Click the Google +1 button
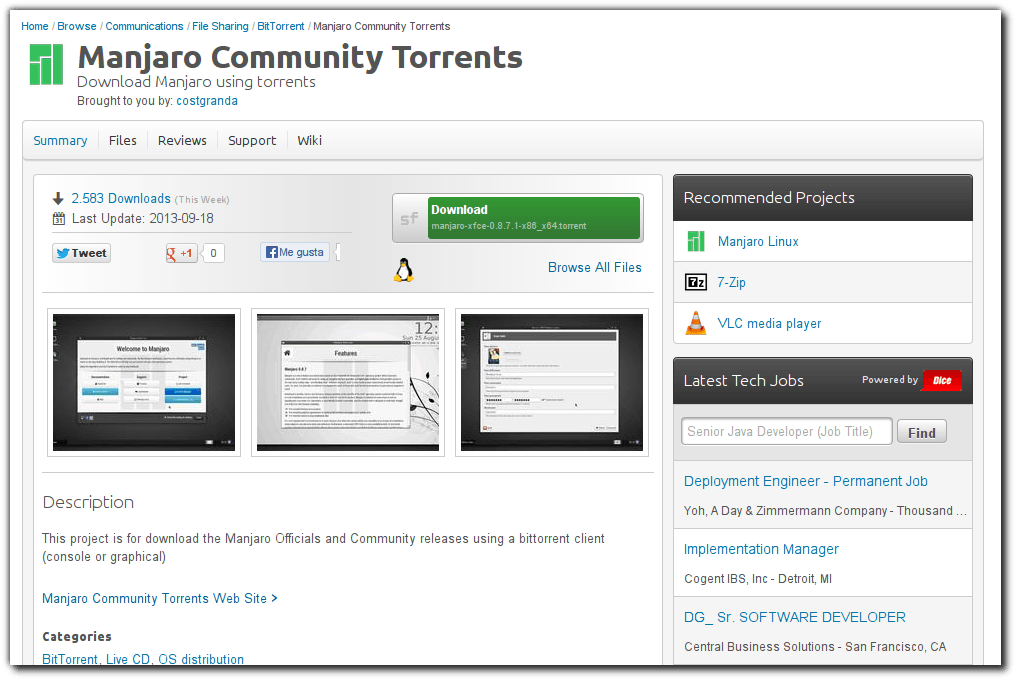Viewport: 1017px width, 681px height. 181,252
